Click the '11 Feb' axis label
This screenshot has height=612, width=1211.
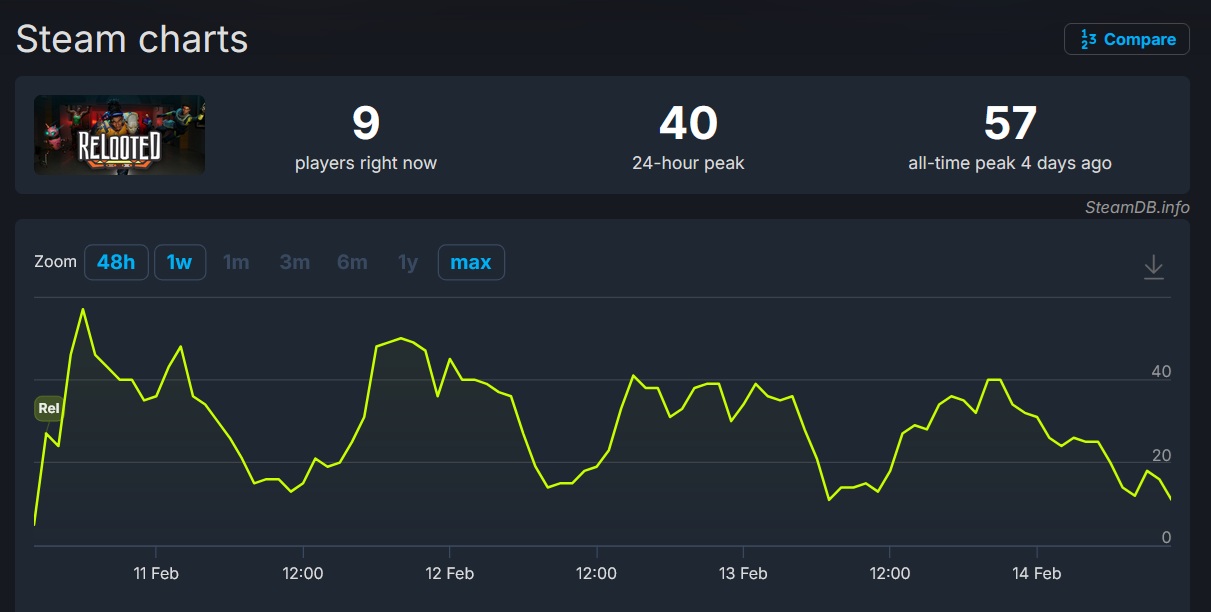pos(156,573)
